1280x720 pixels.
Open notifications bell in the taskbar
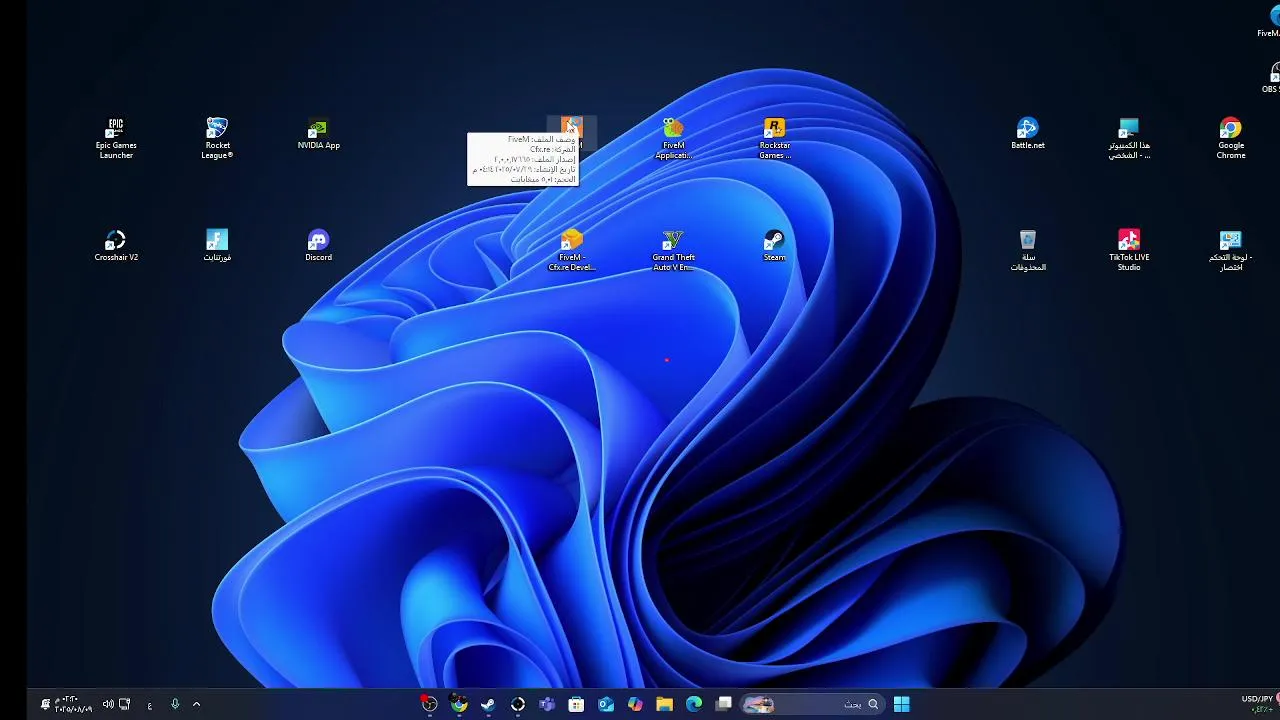click(45, 704)
